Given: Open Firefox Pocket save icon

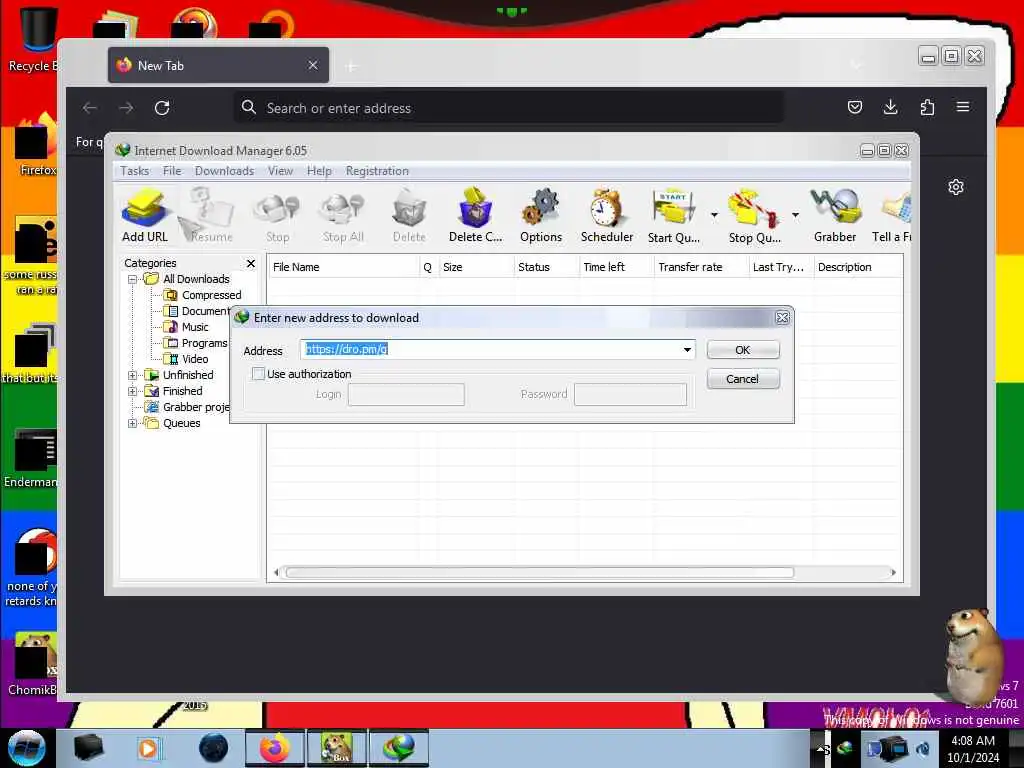Looking at the screenshot, I should [855, 107].
